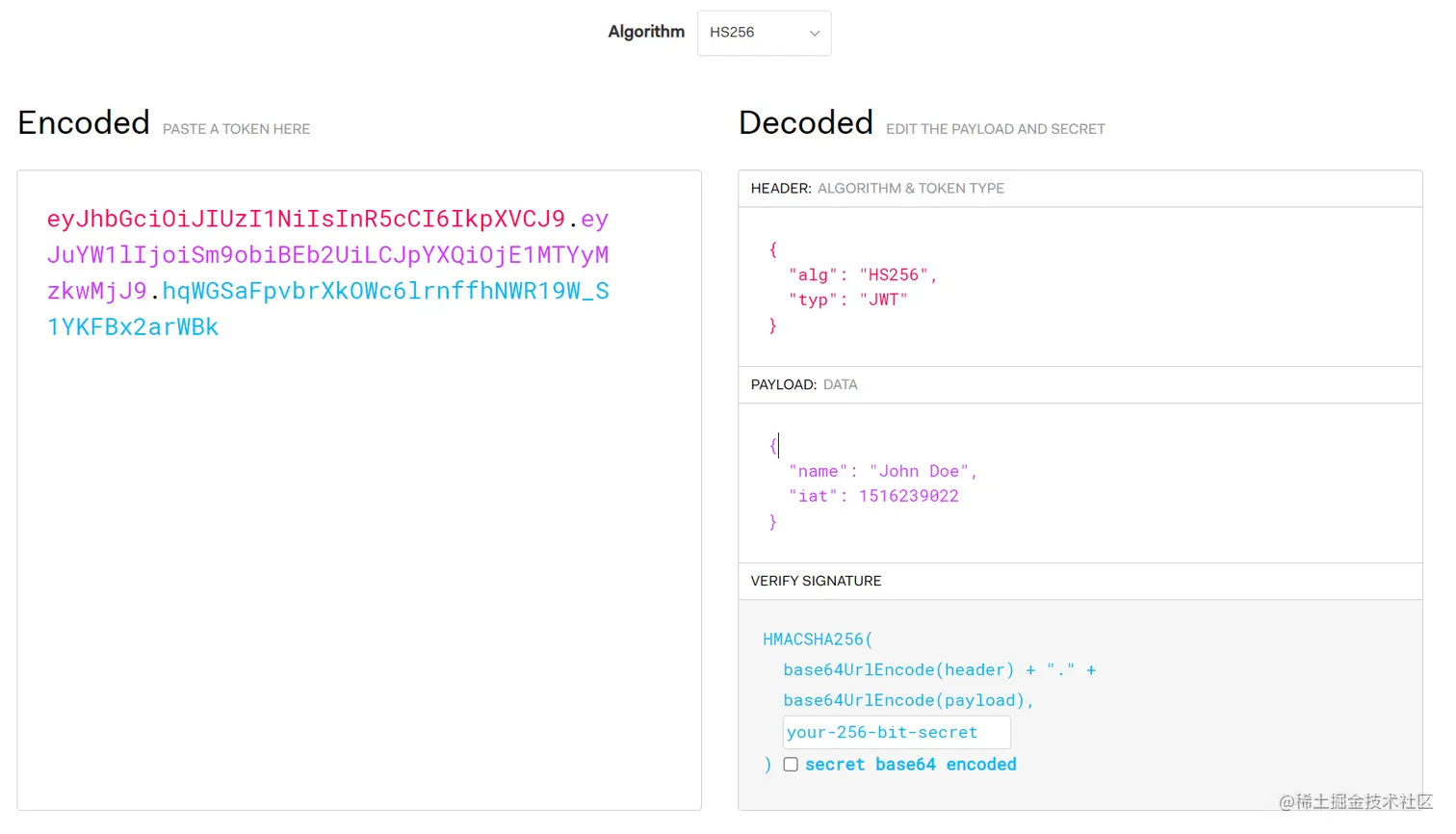Click the Encoded heading
Image resolution: width=1456 pixels, height=834 pixels.
tap(84, 123)
